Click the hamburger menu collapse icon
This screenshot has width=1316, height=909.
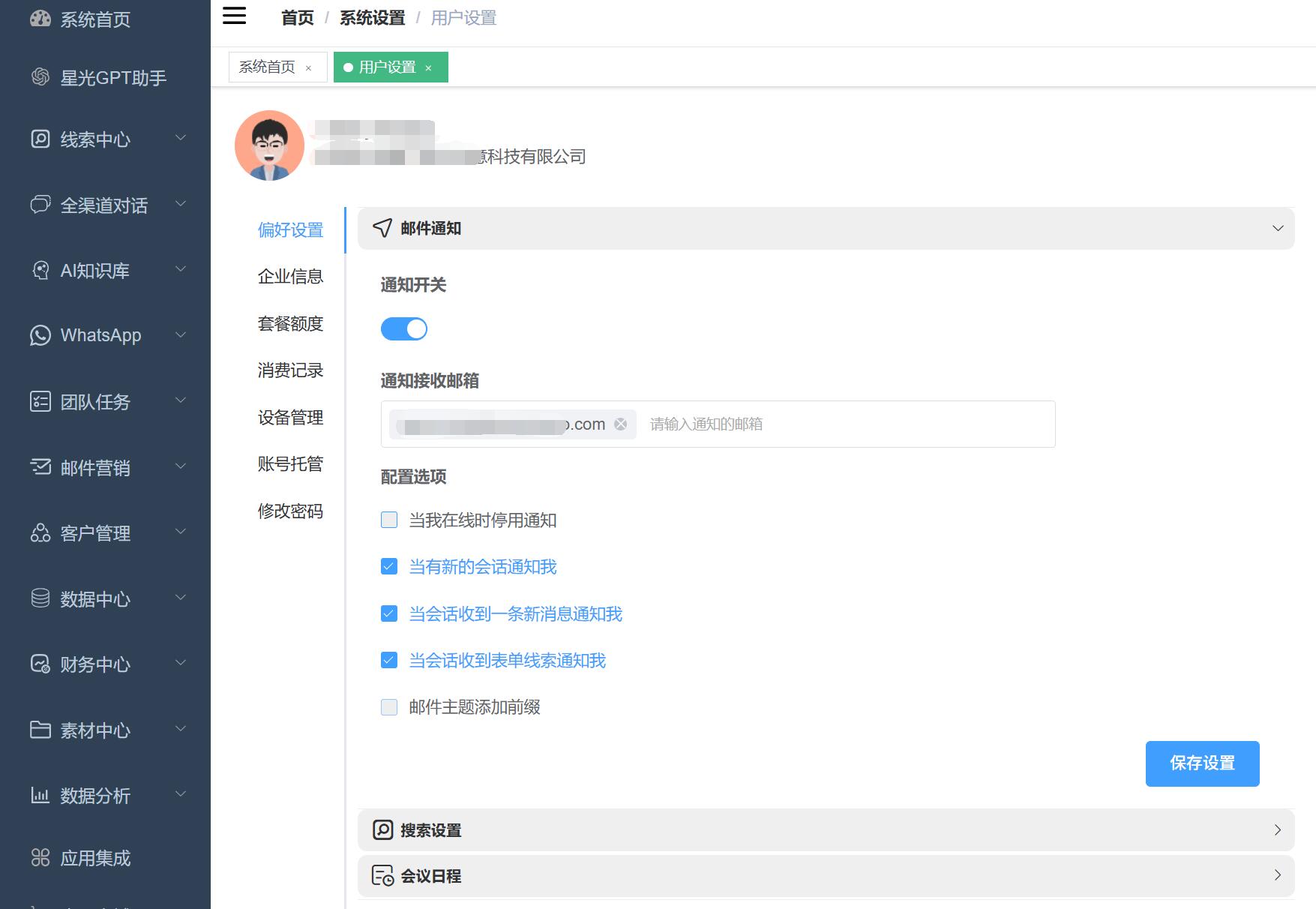click(x=234, y=16)
